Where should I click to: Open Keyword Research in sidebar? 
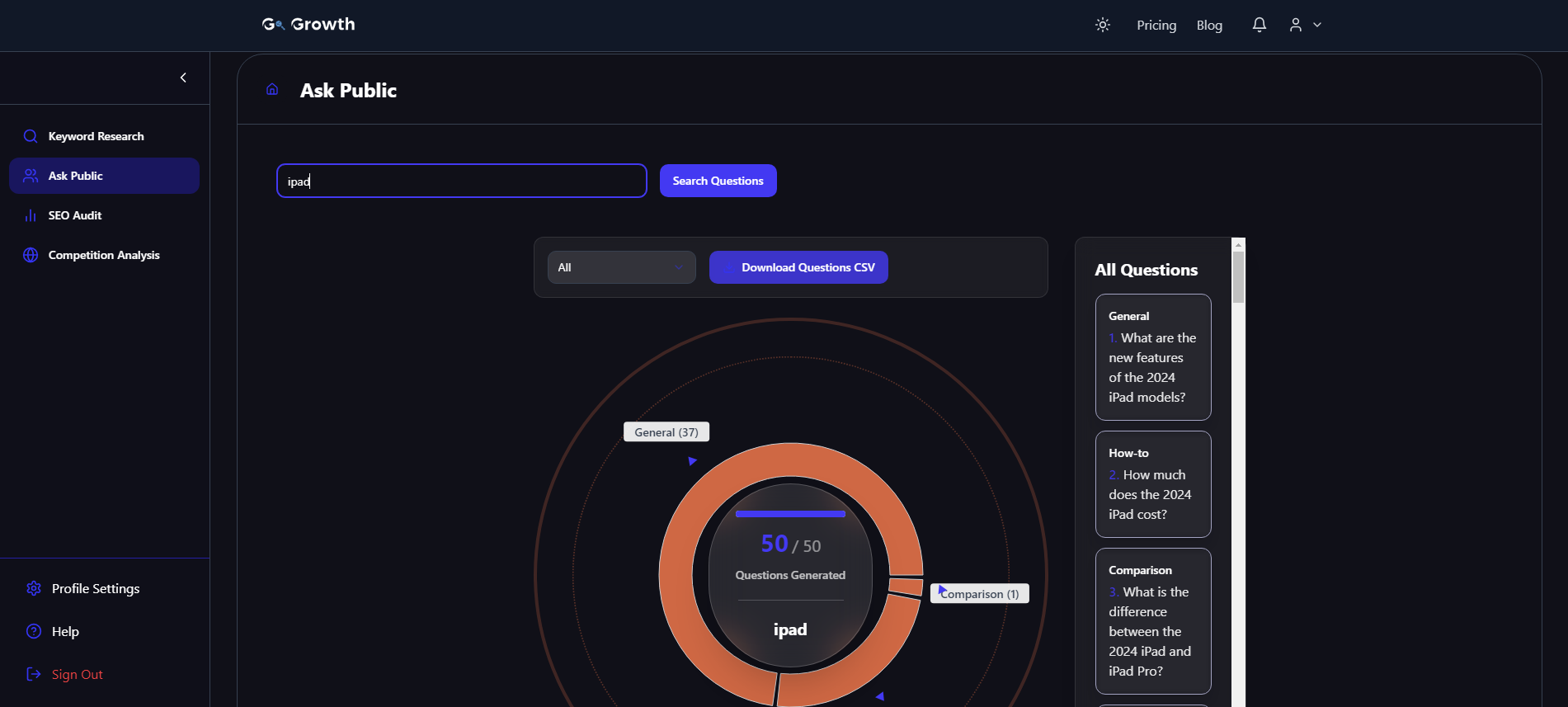[104, 136]
